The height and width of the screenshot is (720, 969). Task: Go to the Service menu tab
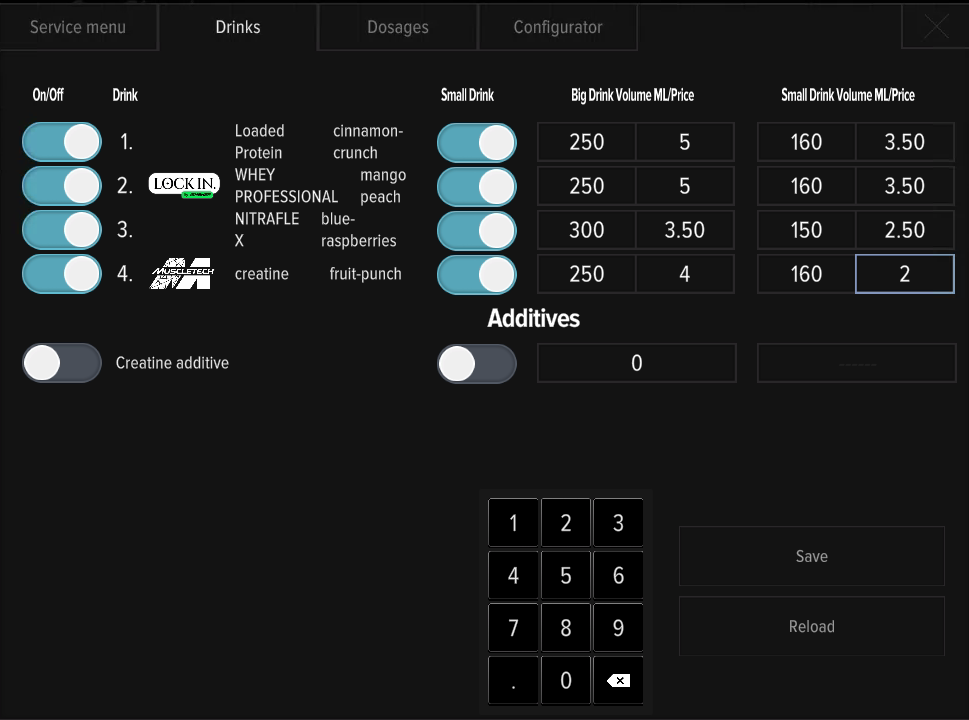pyautogui.click(x=78, y=27)
